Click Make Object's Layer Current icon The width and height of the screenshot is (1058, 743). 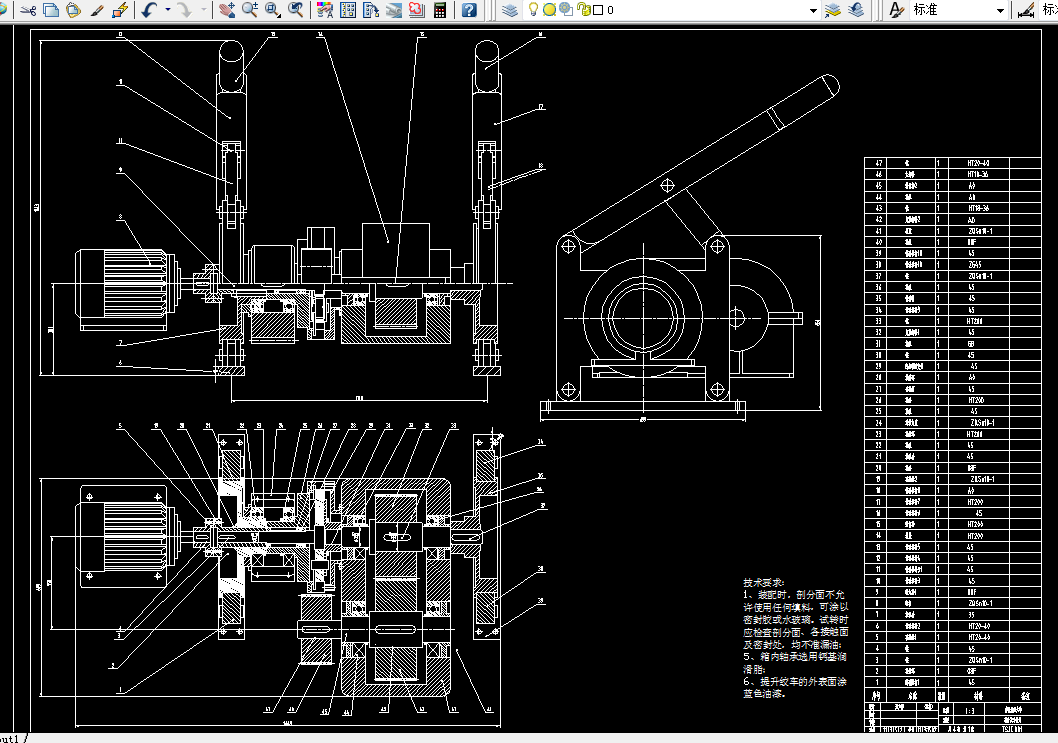click(833, 10)
